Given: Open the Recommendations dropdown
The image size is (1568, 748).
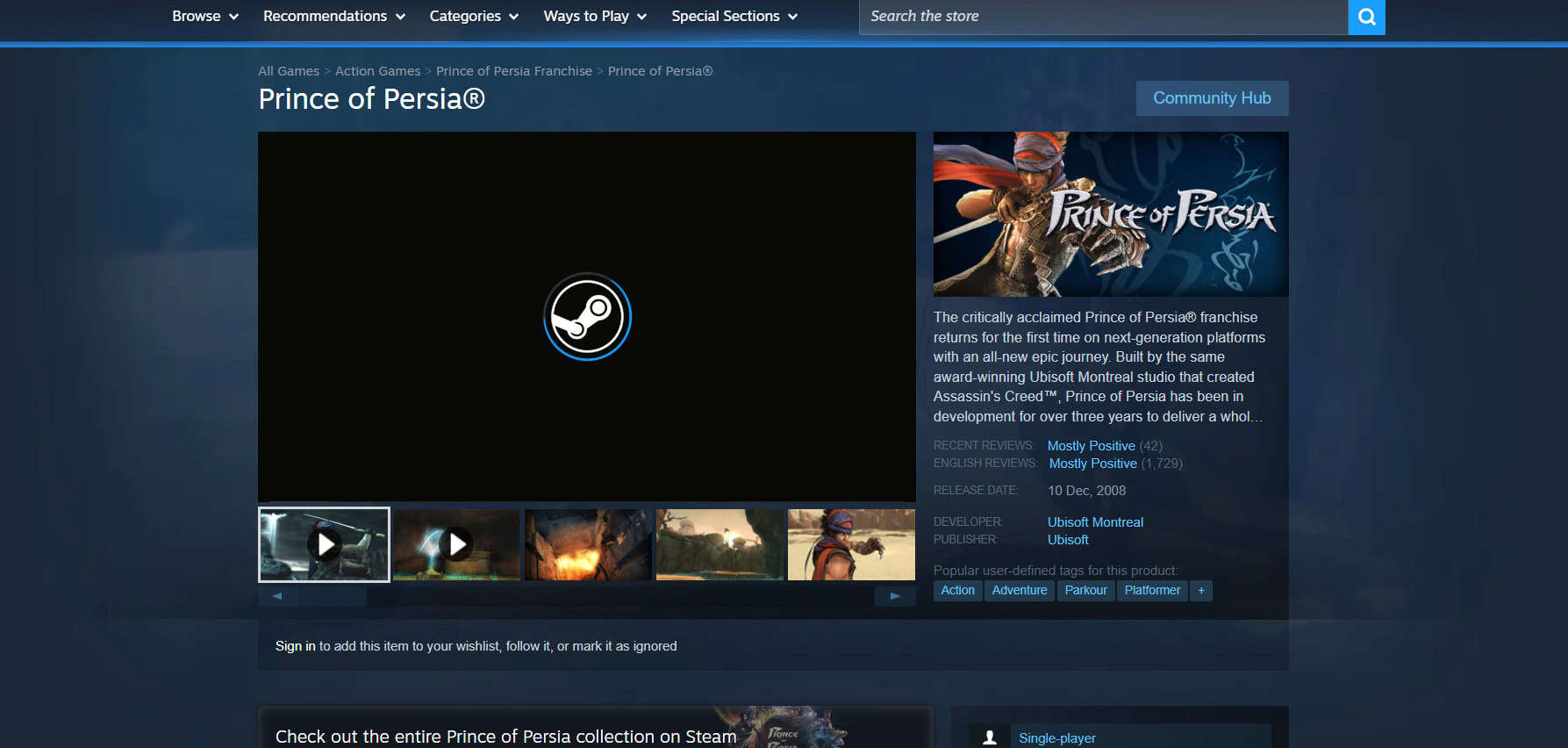Looking at the screenshot, I should click(x=333, y=17).
